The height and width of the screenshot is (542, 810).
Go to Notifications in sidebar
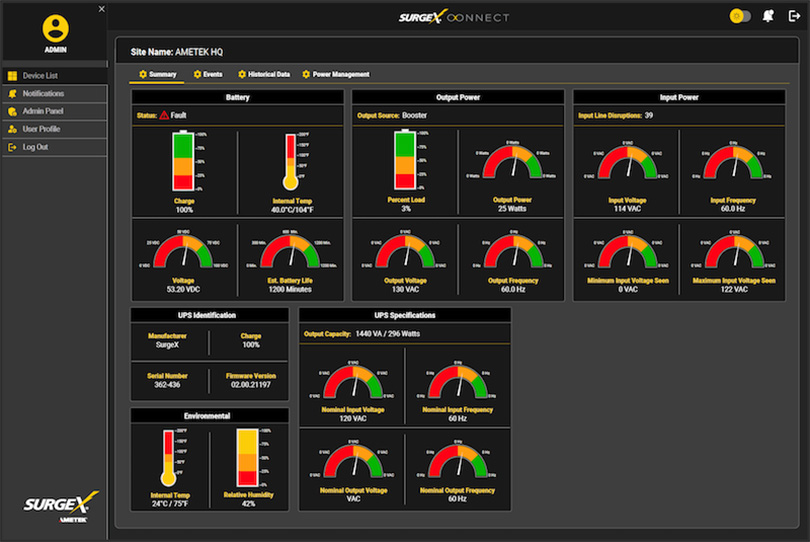(x=43, y=94)
